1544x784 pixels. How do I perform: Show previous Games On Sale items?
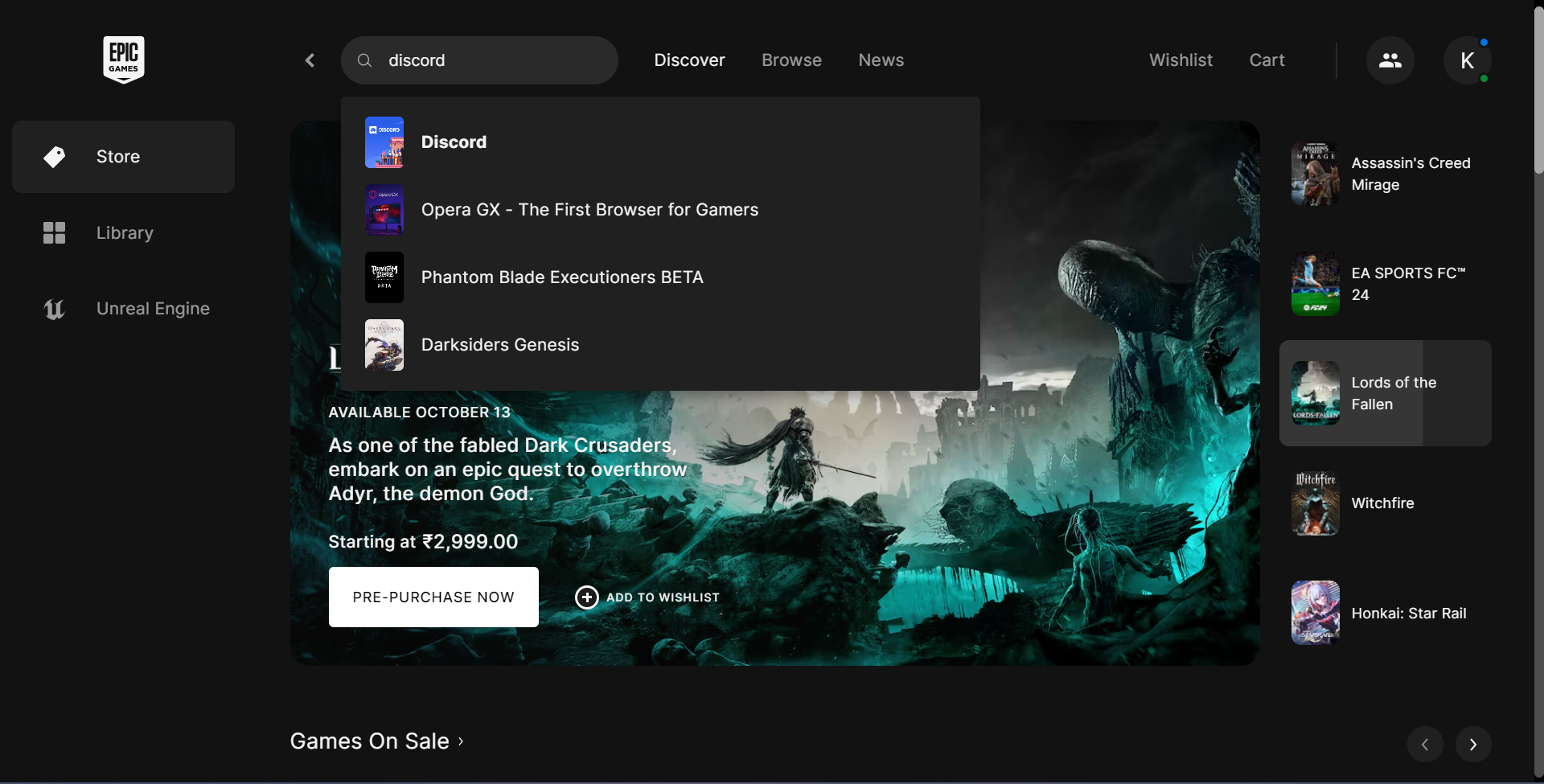click(x=1425, y=745)
